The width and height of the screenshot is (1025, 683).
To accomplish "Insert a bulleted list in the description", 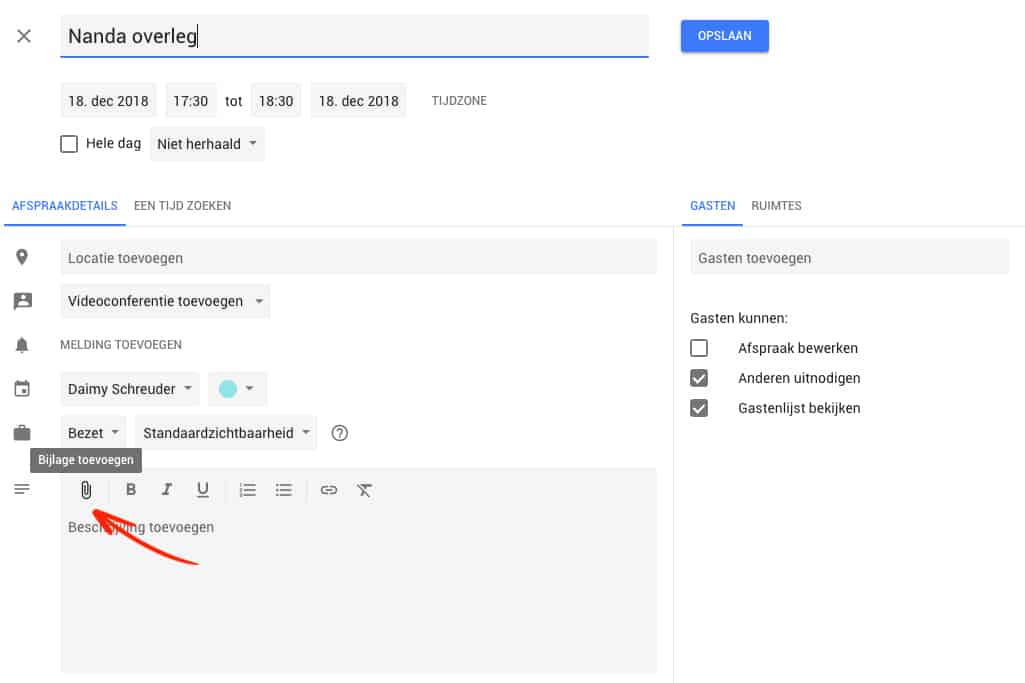I will (x=283, y=489).
